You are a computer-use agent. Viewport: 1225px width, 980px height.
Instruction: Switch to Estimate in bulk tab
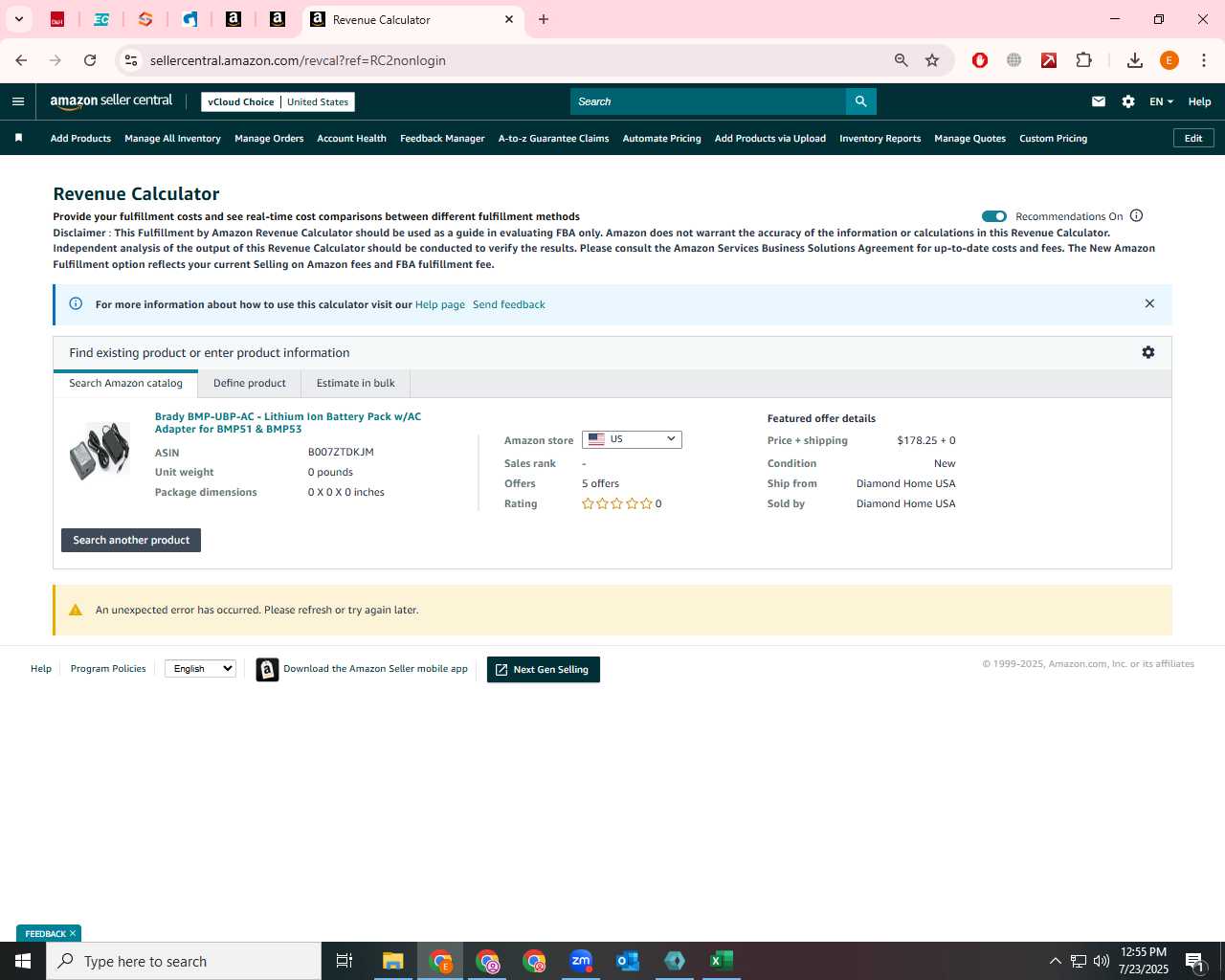[x=356, y=383]
